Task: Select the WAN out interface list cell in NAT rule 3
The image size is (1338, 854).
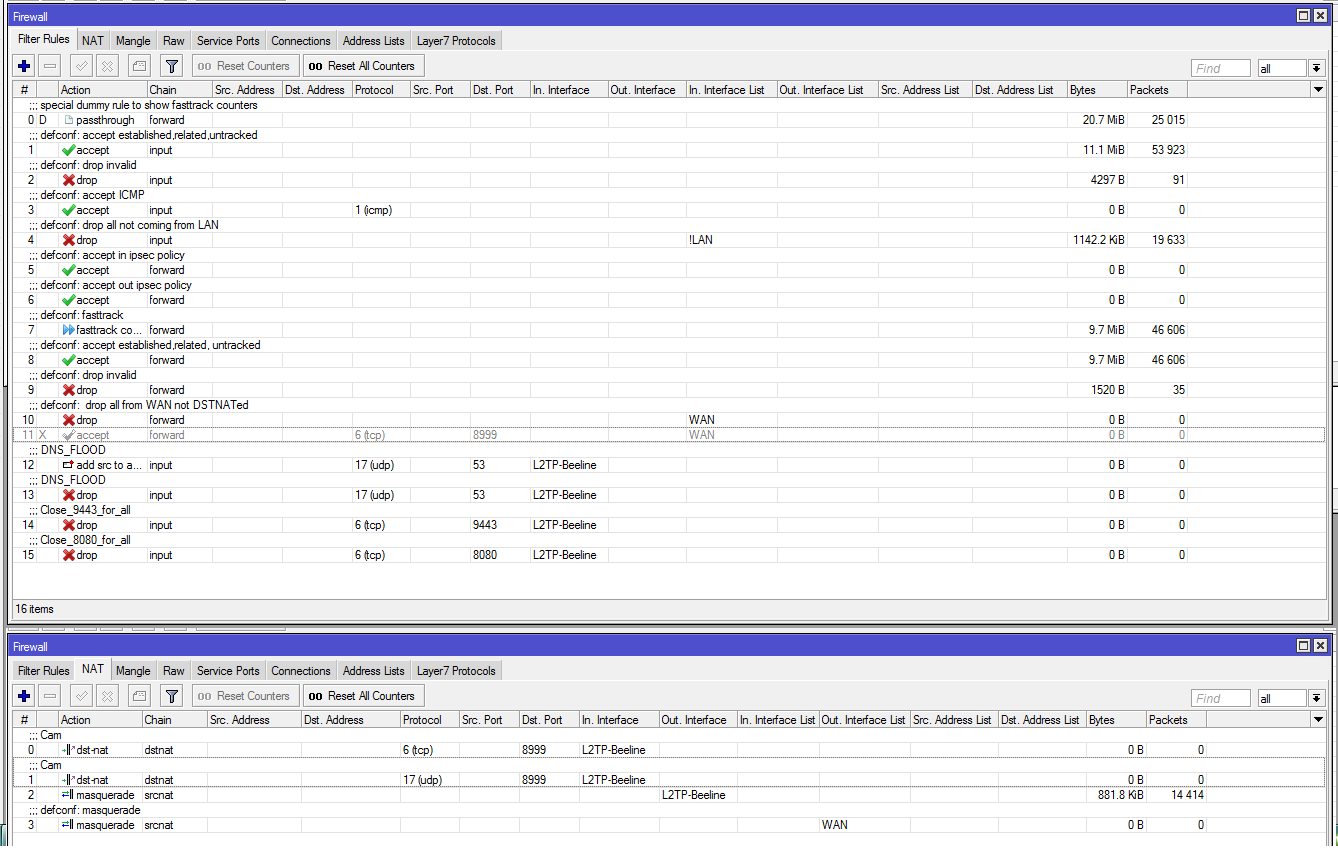Action: [x=865, y=825]
